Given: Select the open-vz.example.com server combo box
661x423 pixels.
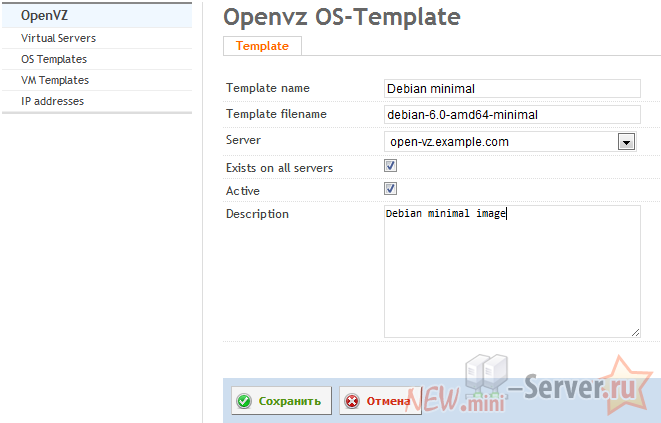Looking at the screenshot, I should (x=502, y=142).
